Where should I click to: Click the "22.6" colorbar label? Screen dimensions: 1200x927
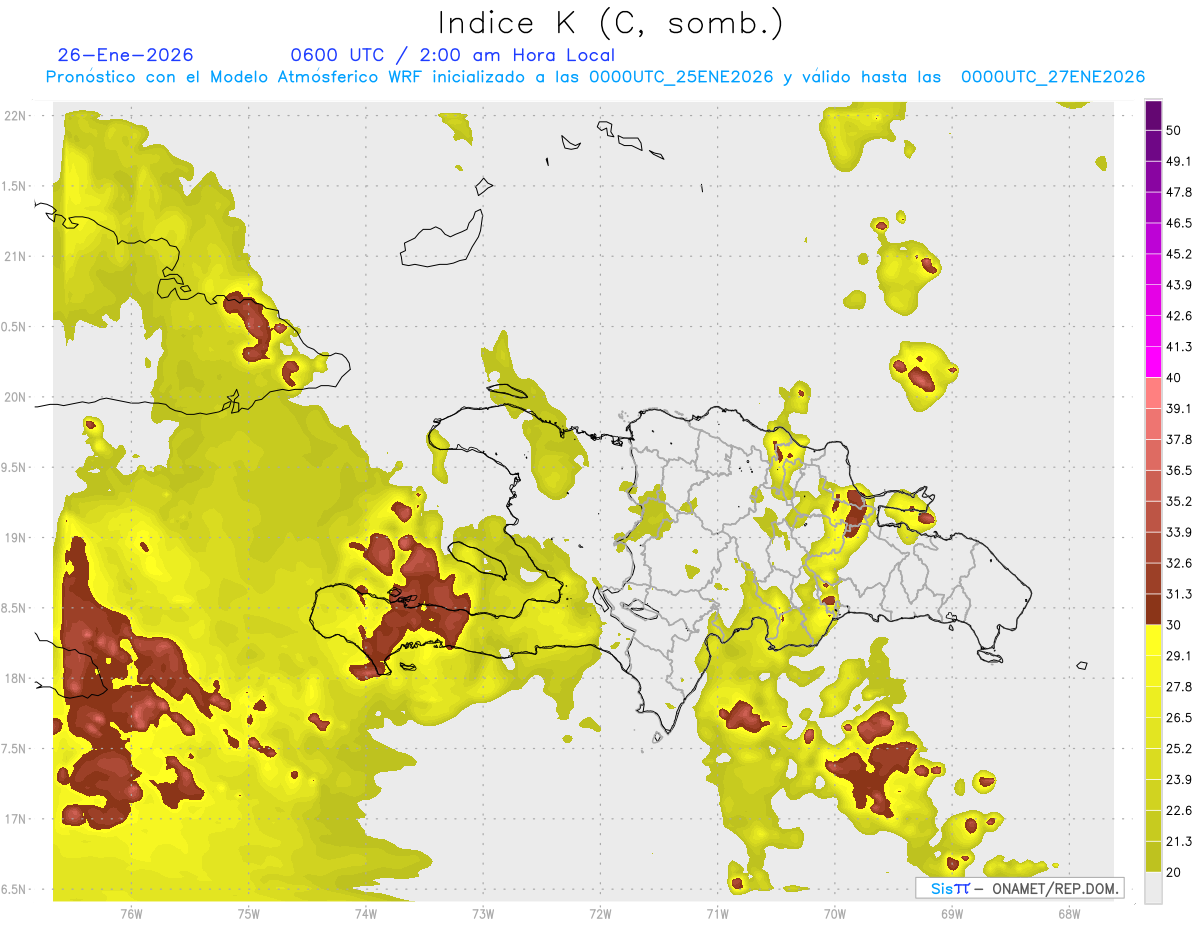1179,810
